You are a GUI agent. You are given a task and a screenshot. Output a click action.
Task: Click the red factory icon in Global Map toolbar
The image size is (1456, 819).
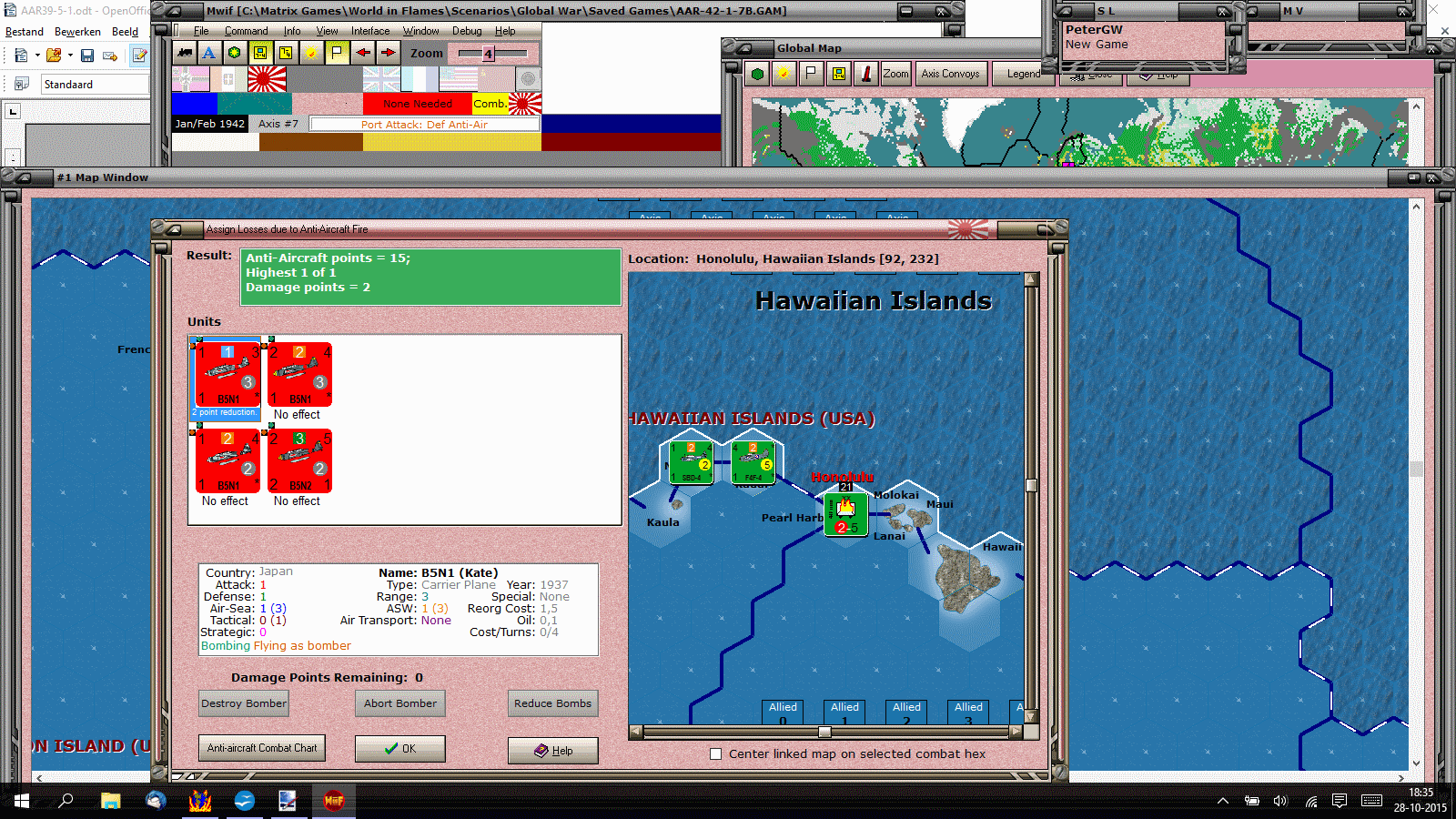(866, 74)
